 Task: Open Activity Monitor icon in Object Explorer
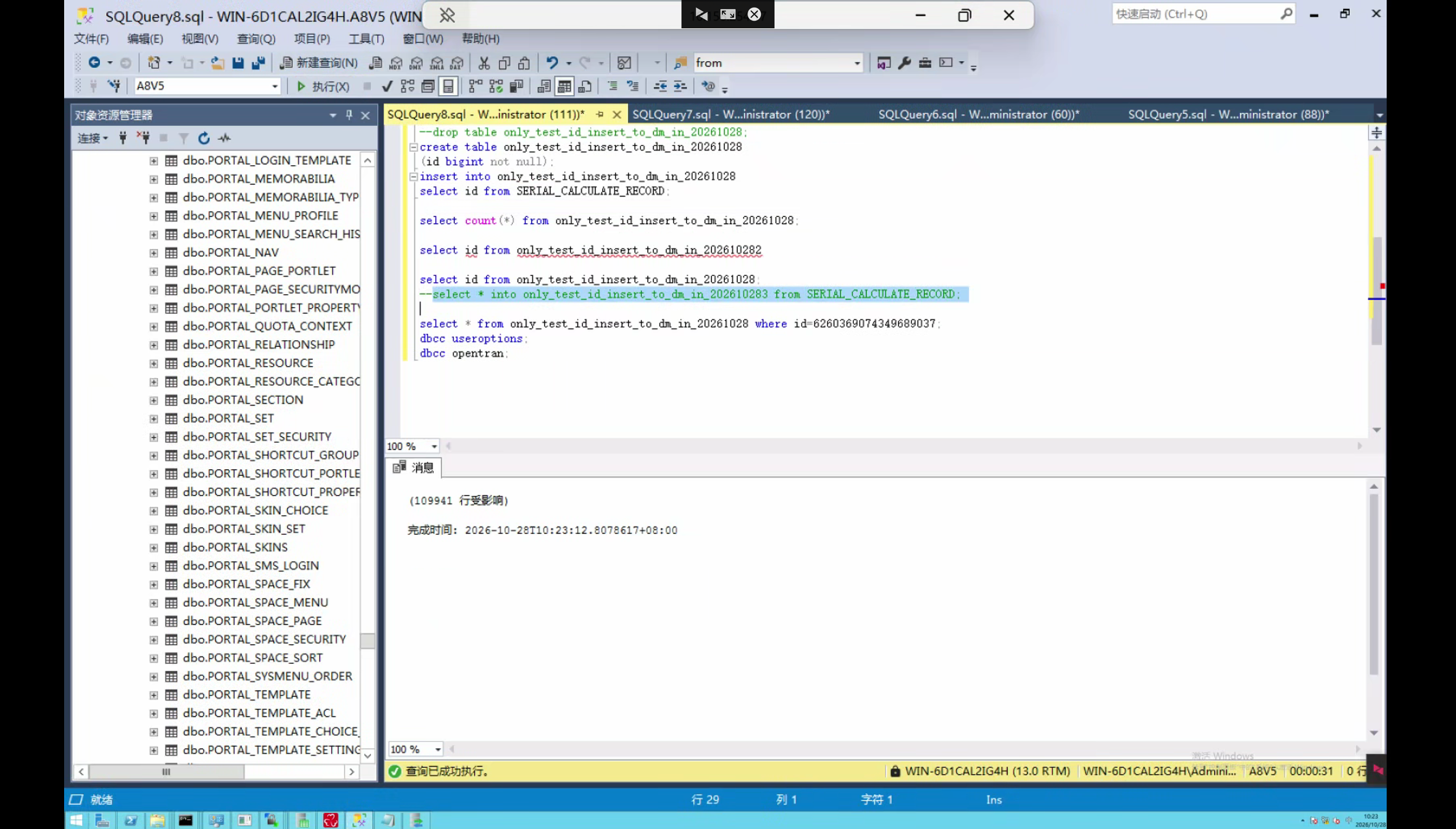225,138
